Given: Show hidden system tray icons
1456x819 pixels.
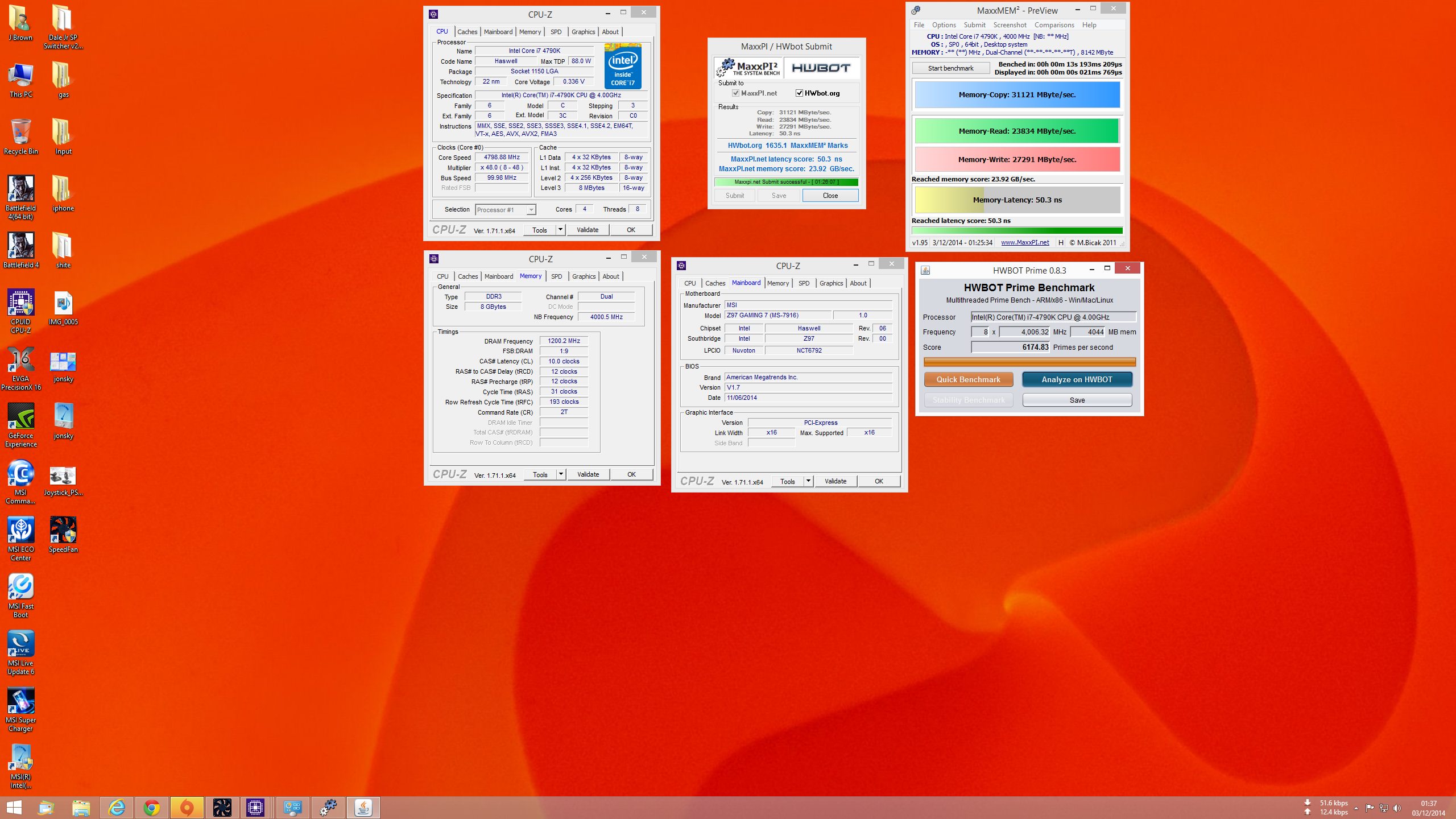Looking at the screenshot, I should pyautogui.click(x=1356, y=808).
